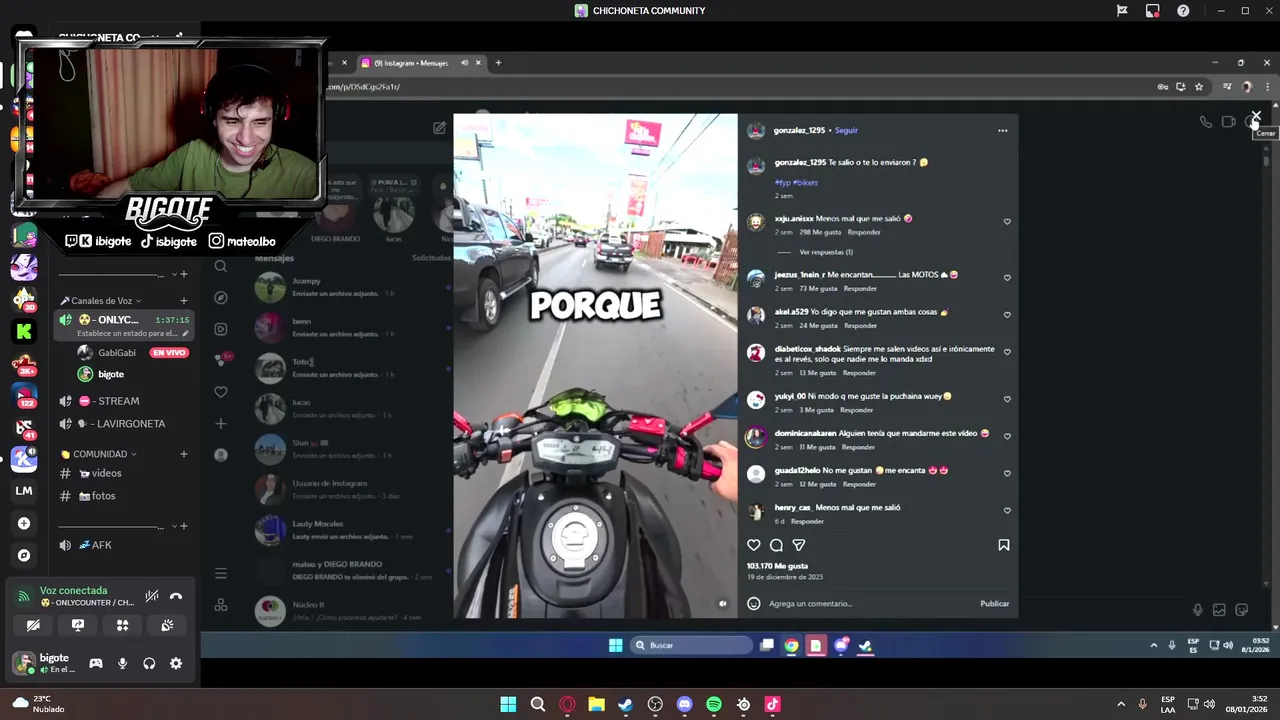Follow gonzalez_1295 with Seguir link
This screenshot has width=1280, height=720.
[x=846, y=130]
